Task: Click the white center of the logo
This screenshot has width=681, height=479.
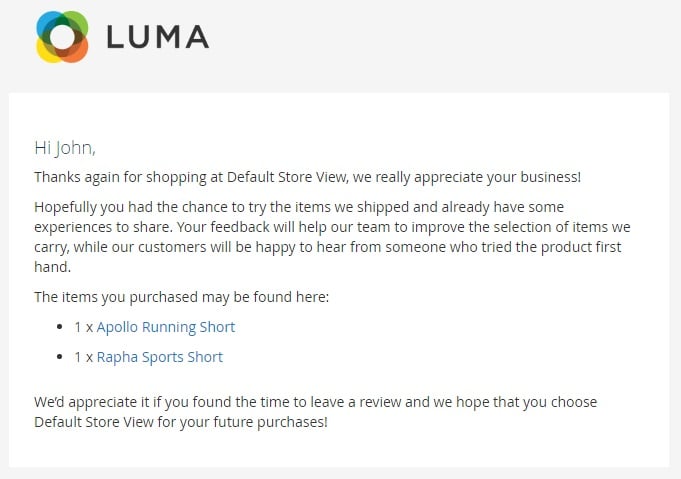Action: coord(63,37)
